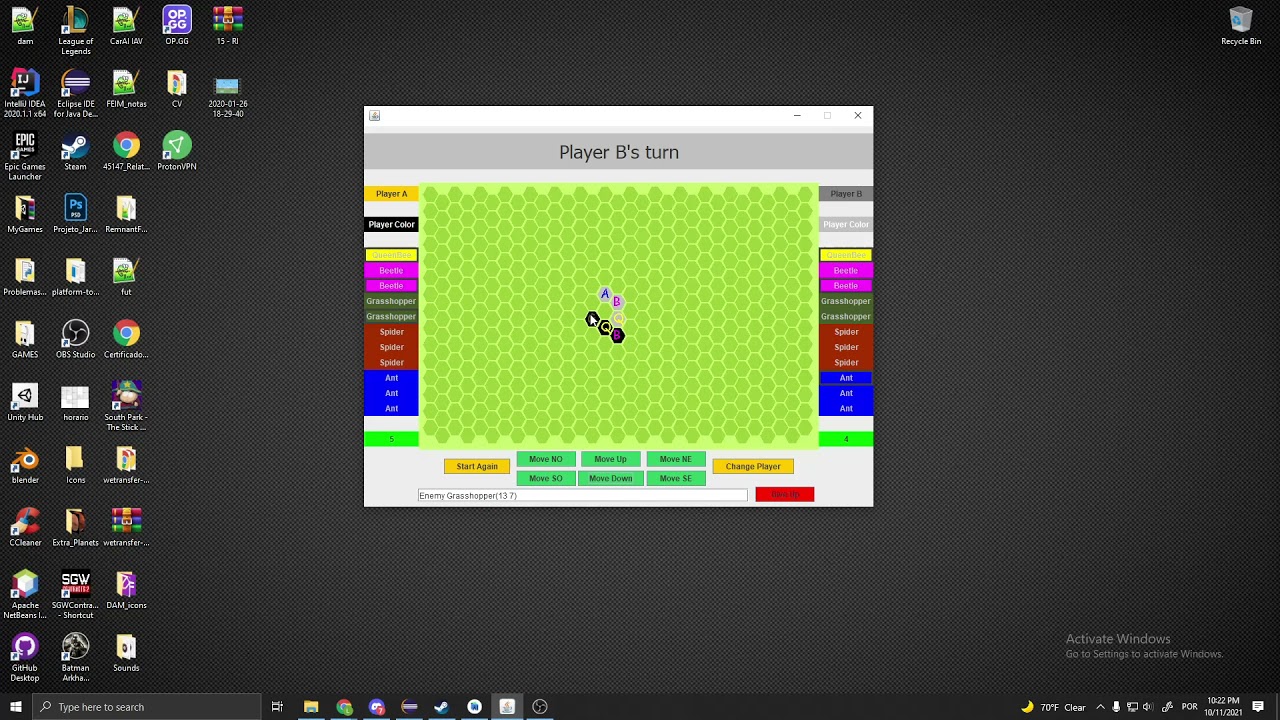Click the Move Down button
Viewport: 1280px width, 720px height.
[611, 478]
